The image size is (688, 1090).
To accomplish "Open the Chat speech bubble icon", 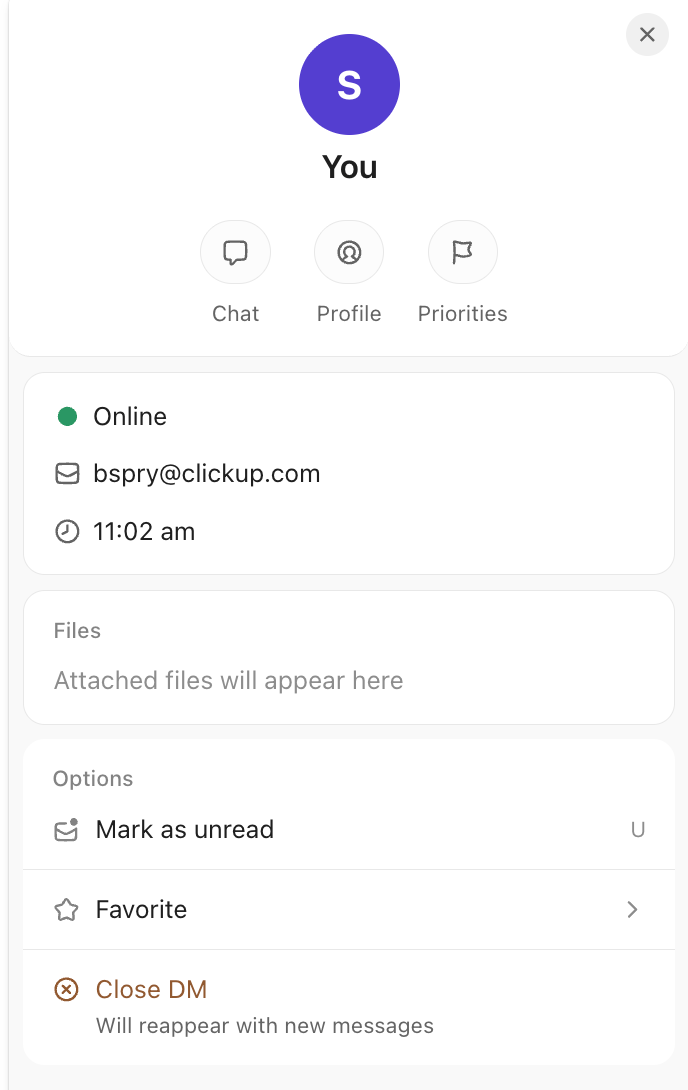I will [x=235, y=252].
